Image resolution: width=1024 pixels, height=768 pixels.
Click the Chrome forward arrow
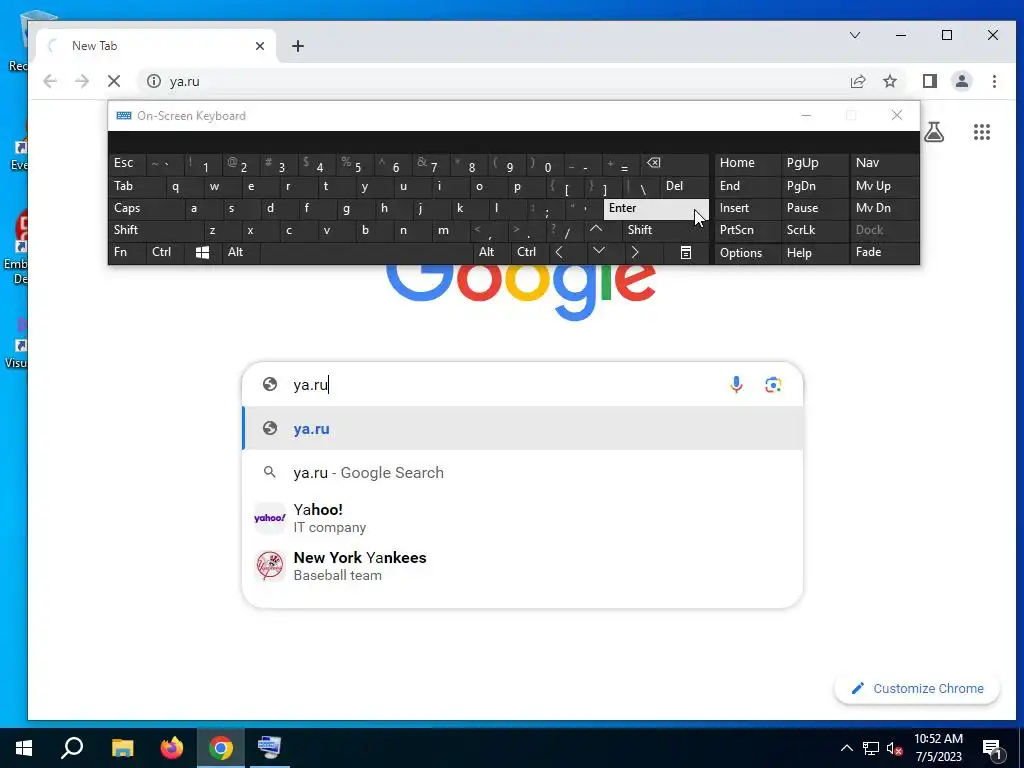[x=82, y=81]
